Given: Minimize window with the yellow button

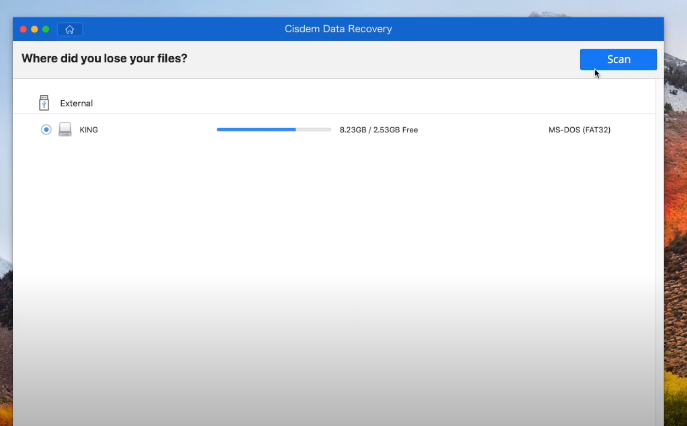Looking at the screenshot, I should [x=35, y=29].
